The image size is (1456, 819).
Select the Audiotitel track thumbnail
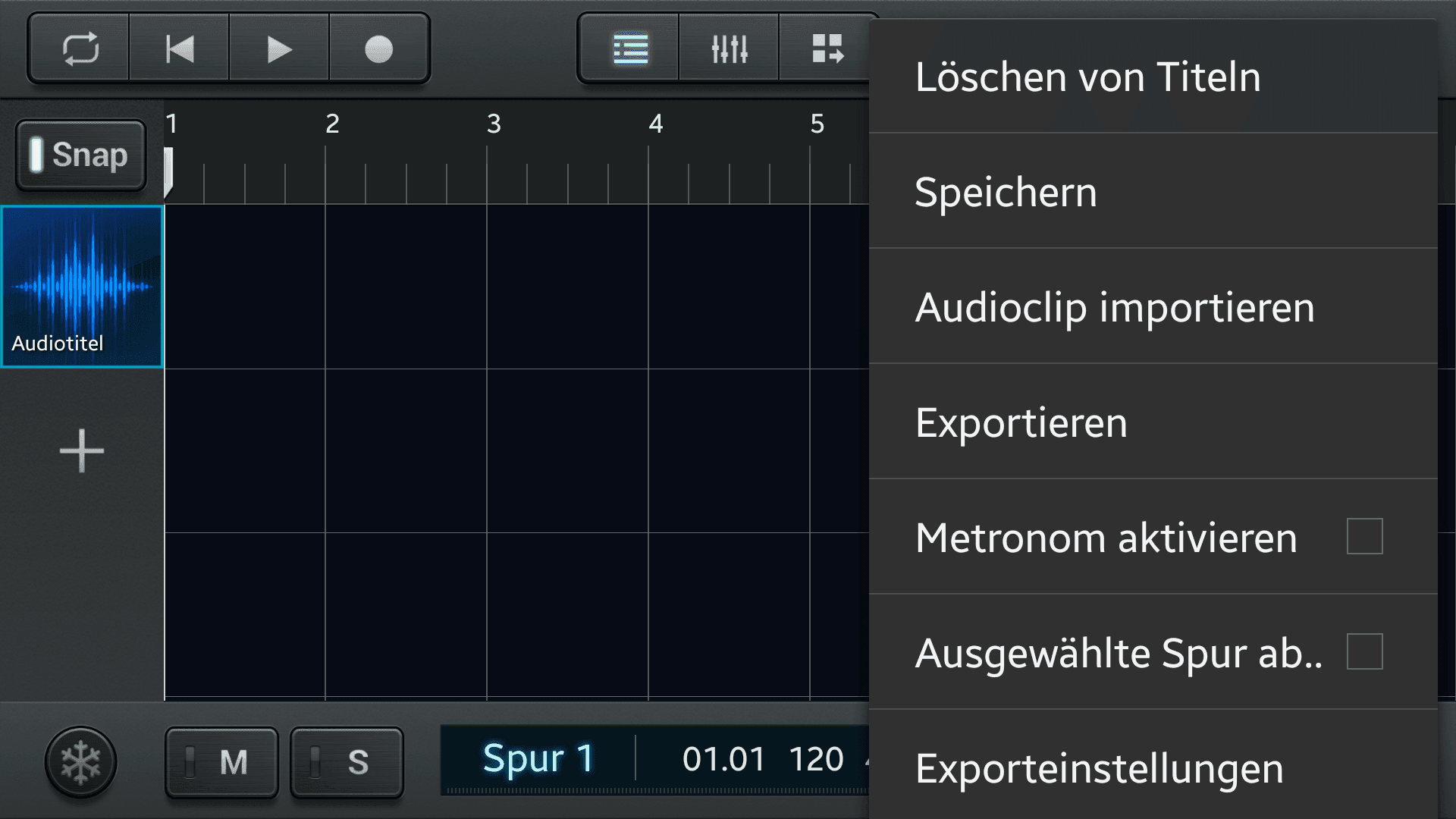click(82, 287)
